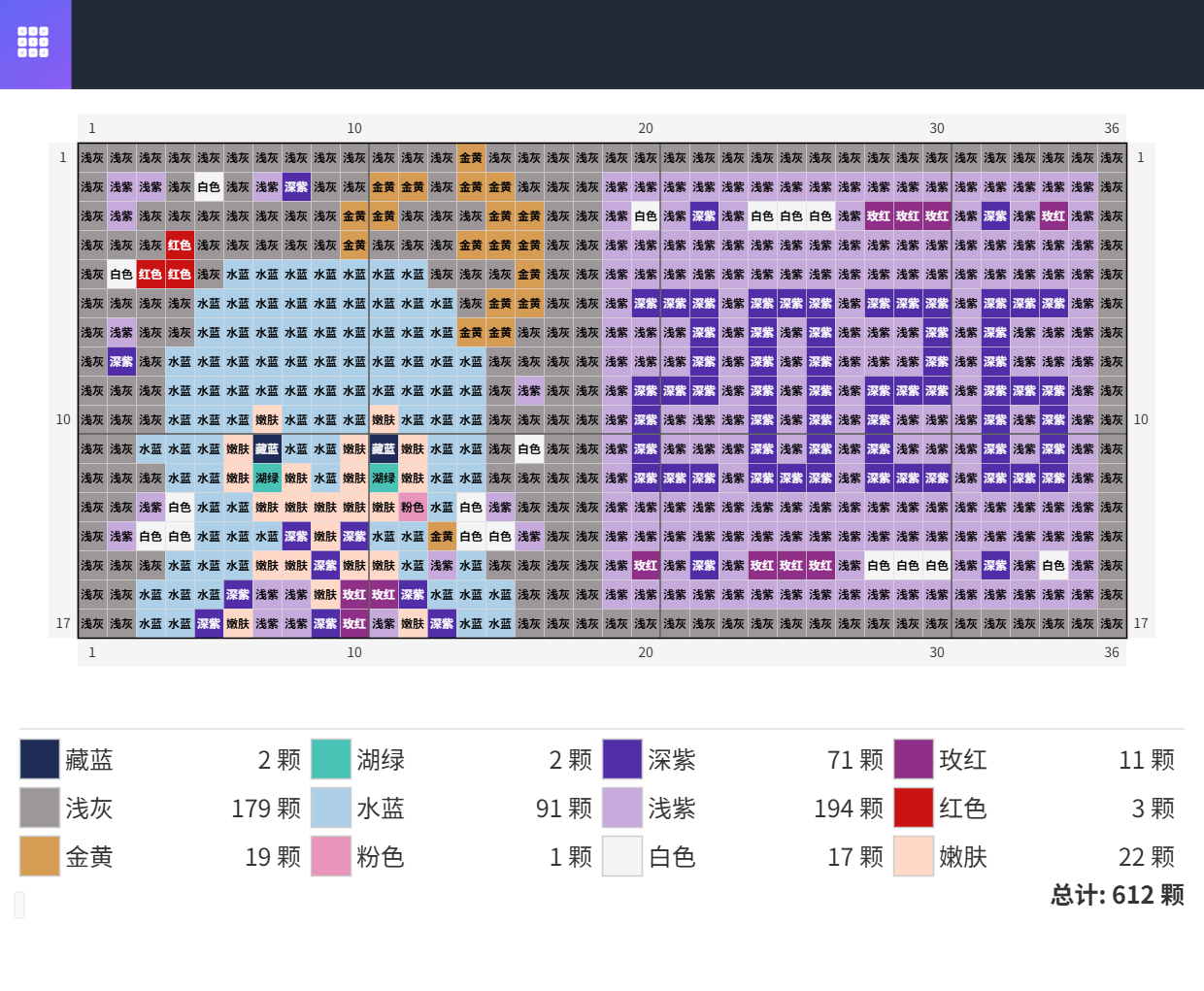Pick the 湖绿 teal swatch in legend
This screenshot has height=991, width=1204.
coord(331,759)
